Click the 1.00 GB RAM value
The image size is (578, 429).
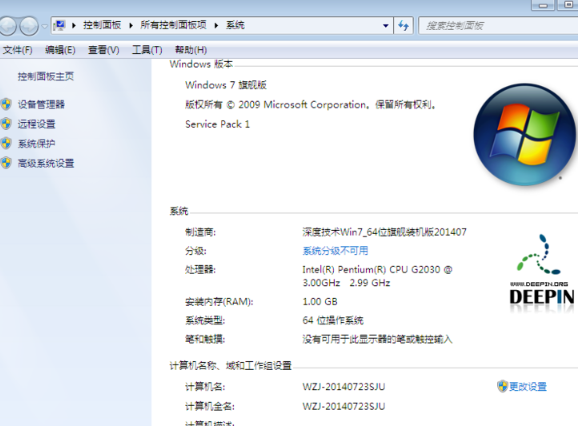(320, 301)
